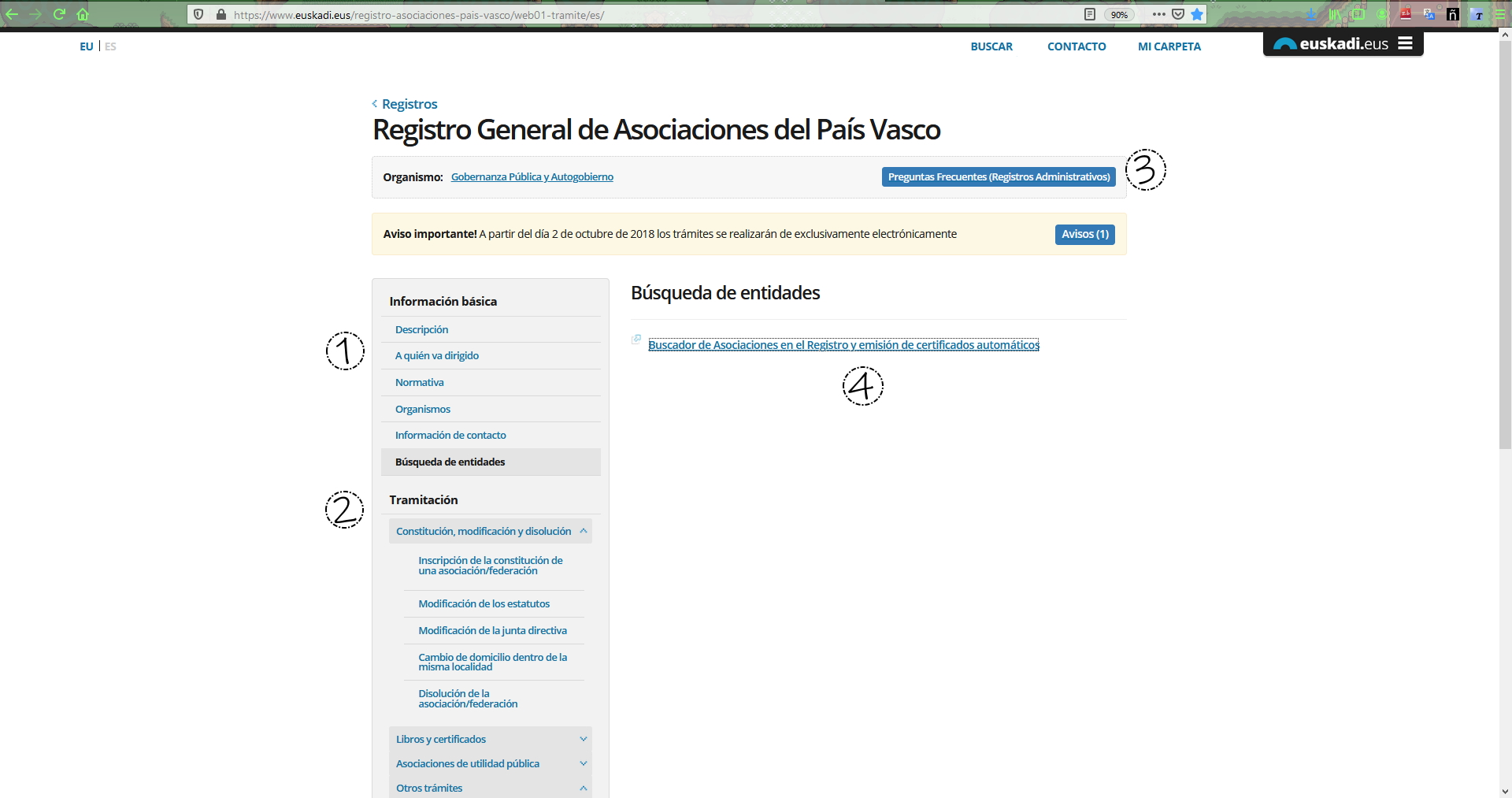This screenshot has width=1512, height=798.
Task: Open Modificación de la junta directiva
Action: [x=492, y=630]
